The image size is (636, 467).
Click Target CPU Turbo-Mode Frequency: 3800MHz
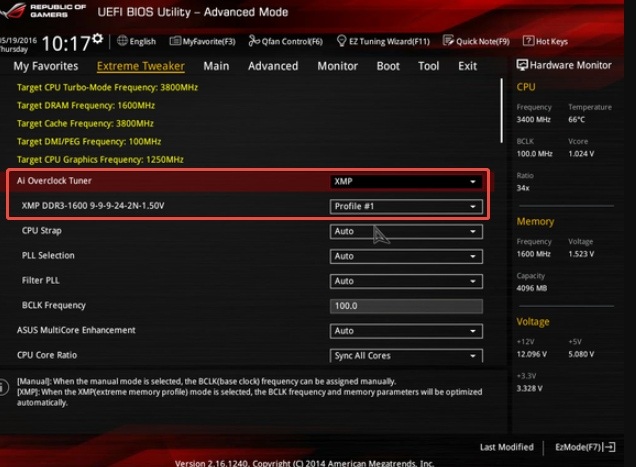coord(107,87)
